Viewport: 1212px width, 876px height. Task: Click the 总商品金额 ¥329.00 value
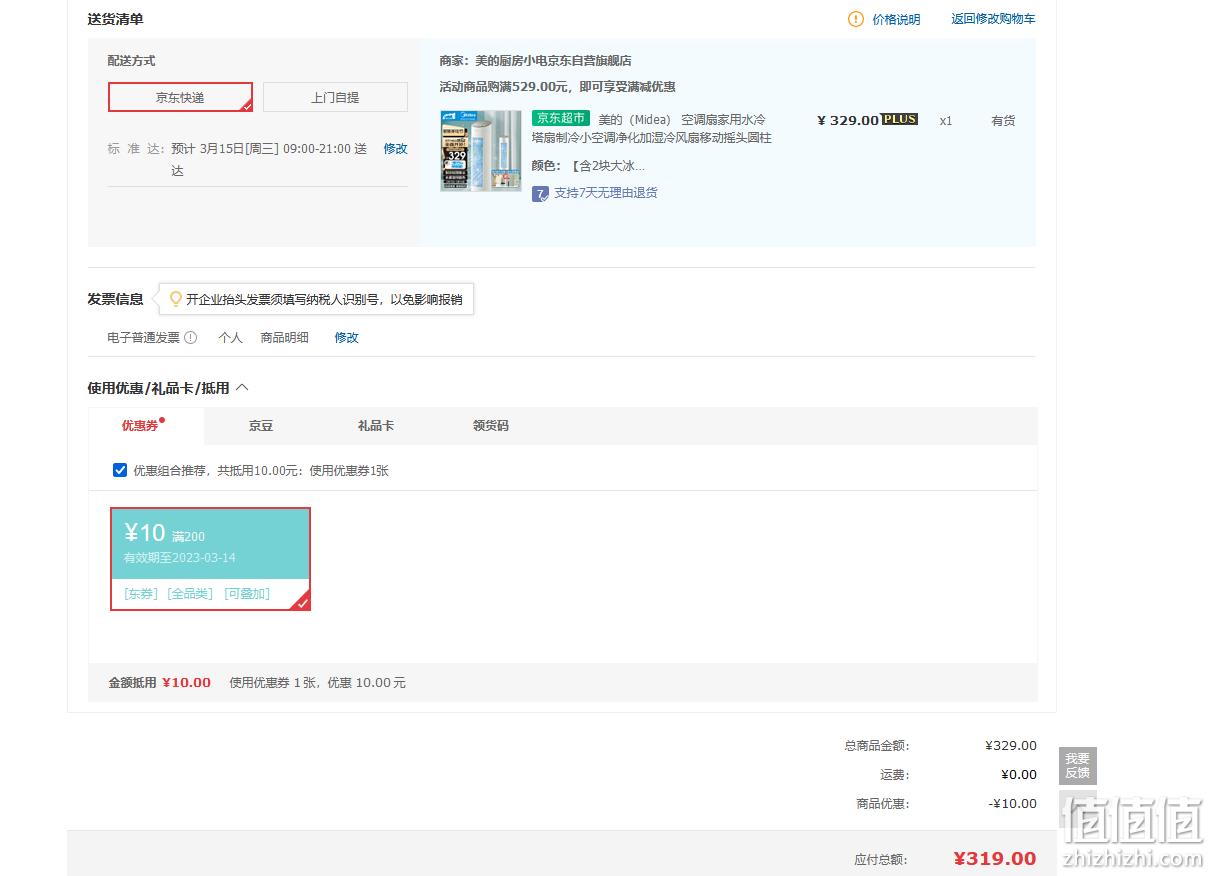point(1011,746)
